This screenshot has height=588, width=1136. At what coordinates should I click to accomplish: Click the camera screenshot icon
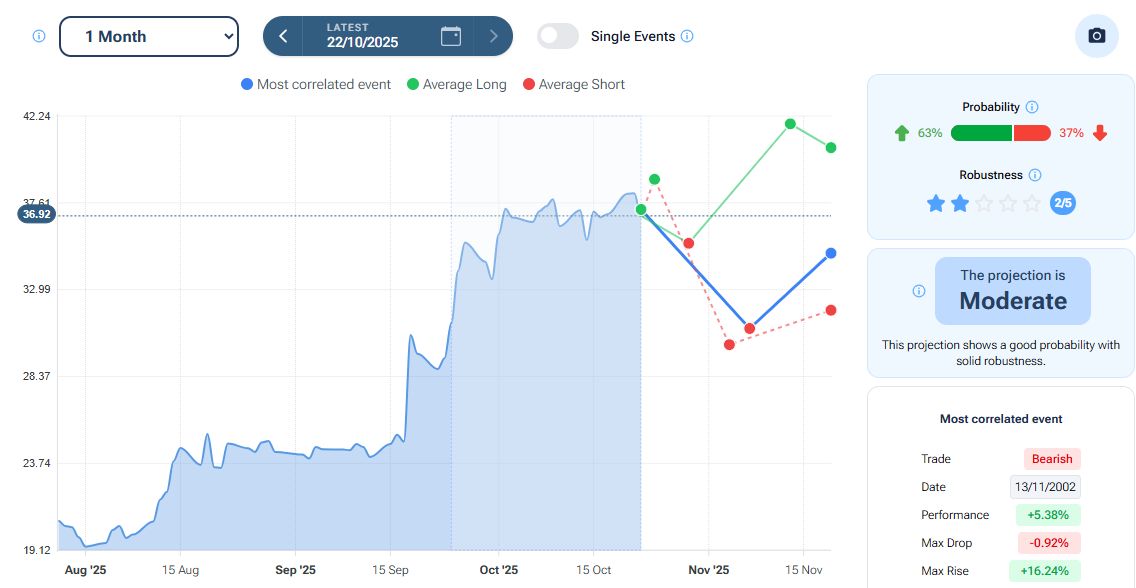[x=1096, y=36]
